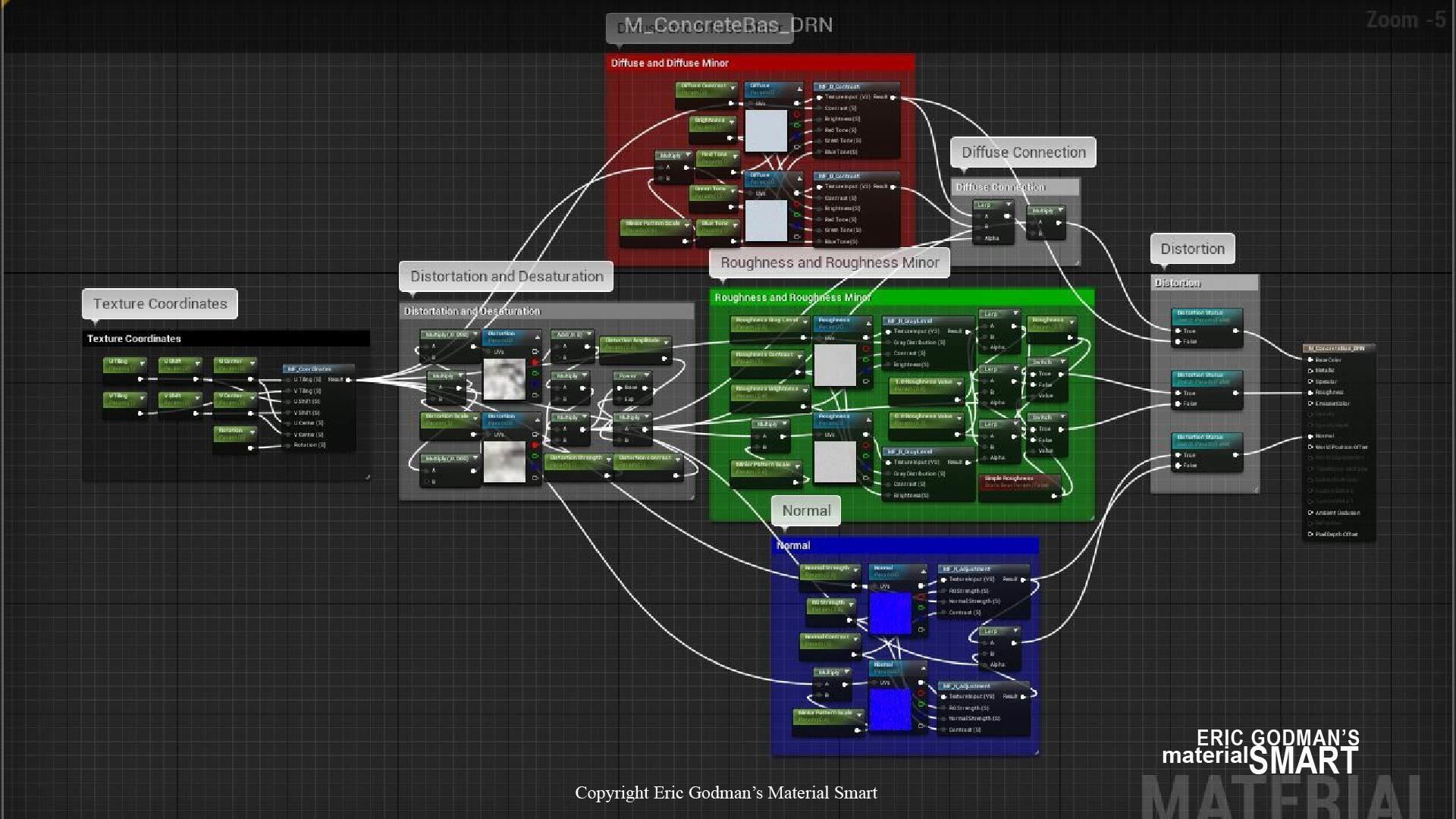Click the Base Color input pin
This screenshot has width=1456, height=819.
click(1310, 359)
